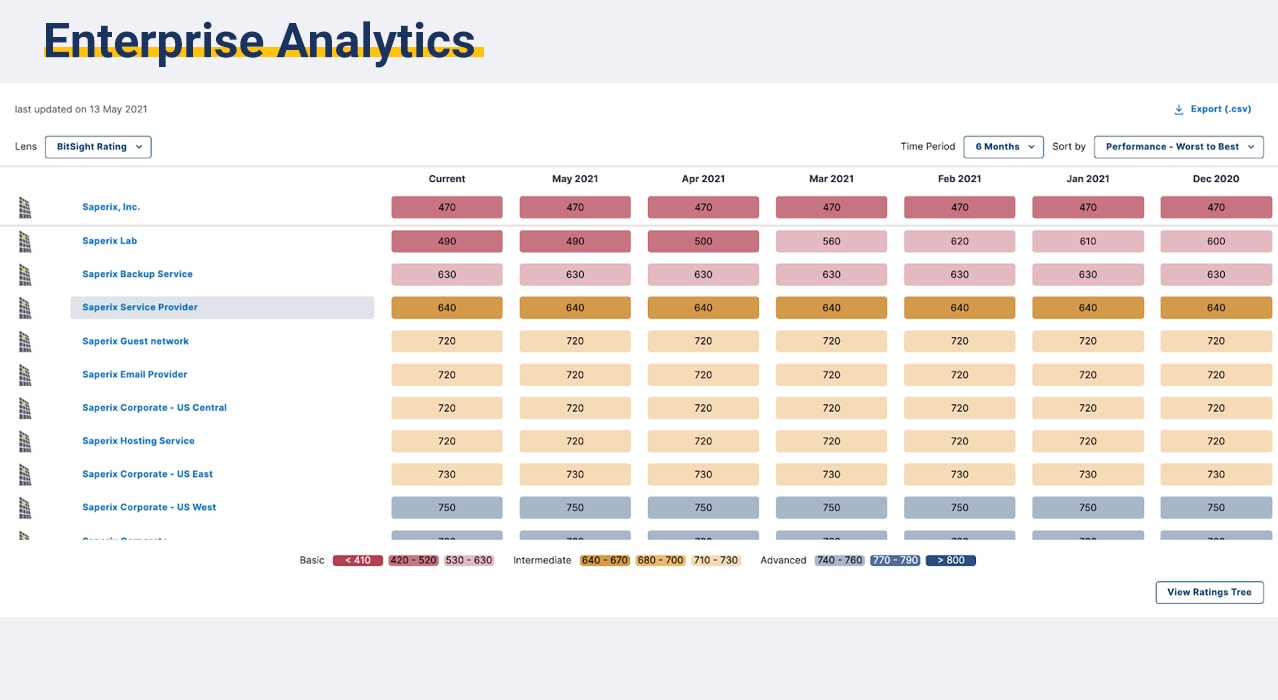This screenshot has width=1278, height=700.
Task: Click the building icon next to Saperix Lab
Action: point(25,241)
